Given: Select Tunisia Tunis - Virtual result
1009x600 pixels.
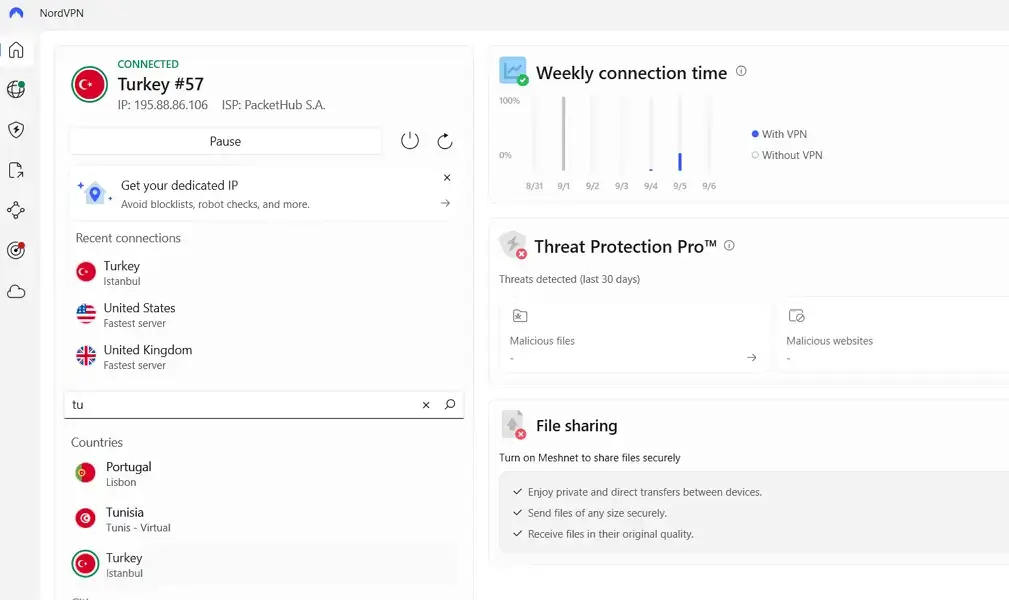Looking at the screenshot, I should coord(264,519).
